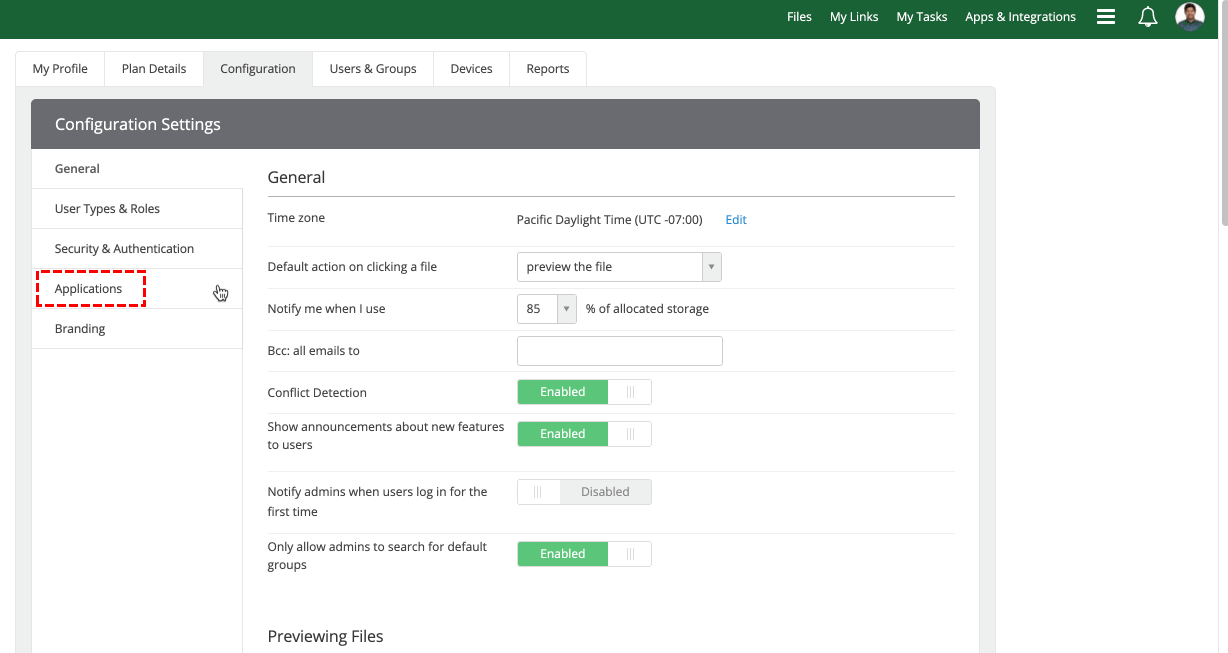Expand the storage percentage dropdown
The height and width of the screenshot is (653, 1228).
(546, 309)
